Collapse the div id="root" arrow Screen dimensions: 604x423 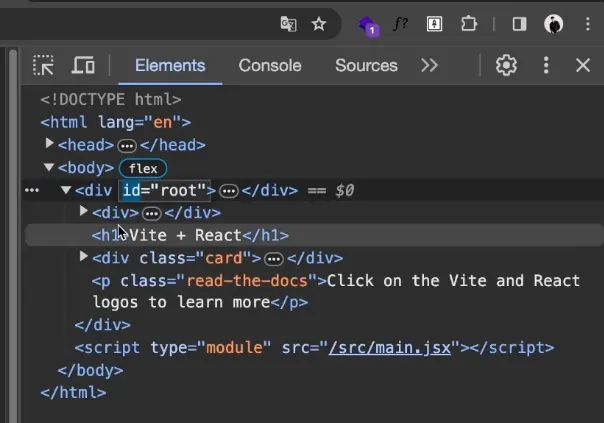[66, 190]
